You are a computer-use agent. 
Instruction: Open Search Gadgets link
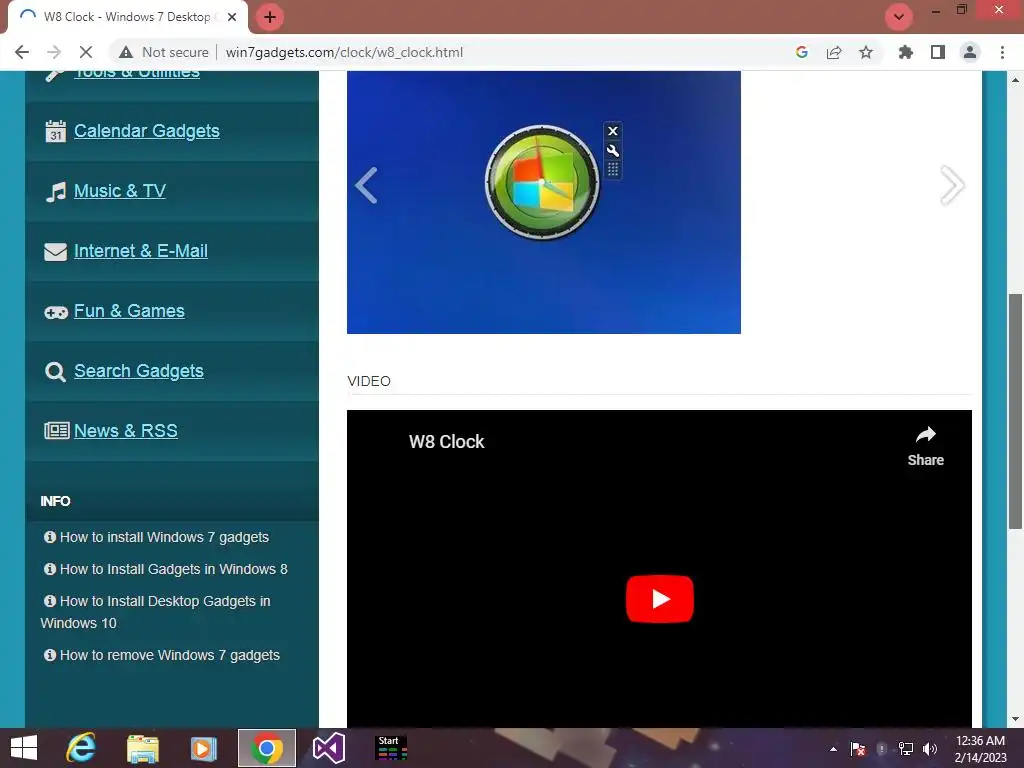click(x=138, y=371)
